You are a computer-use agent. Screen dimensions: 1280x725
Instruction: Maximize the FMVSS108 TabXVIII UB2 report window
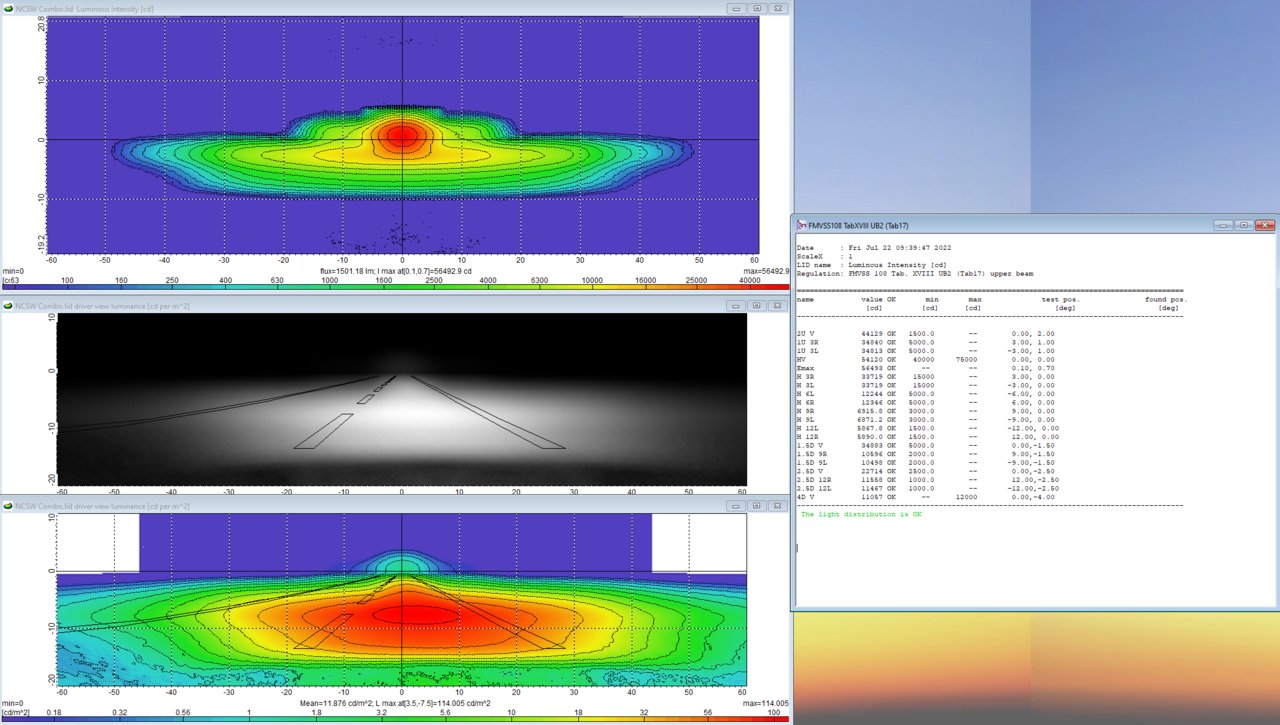click(x=1243, y=225)
